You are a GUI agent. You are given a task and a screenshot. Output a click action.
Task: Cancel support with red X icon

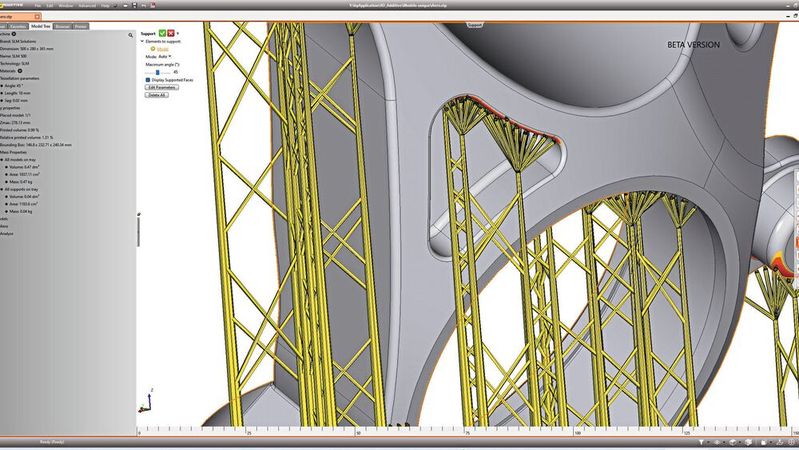click(x=171, y=33)
